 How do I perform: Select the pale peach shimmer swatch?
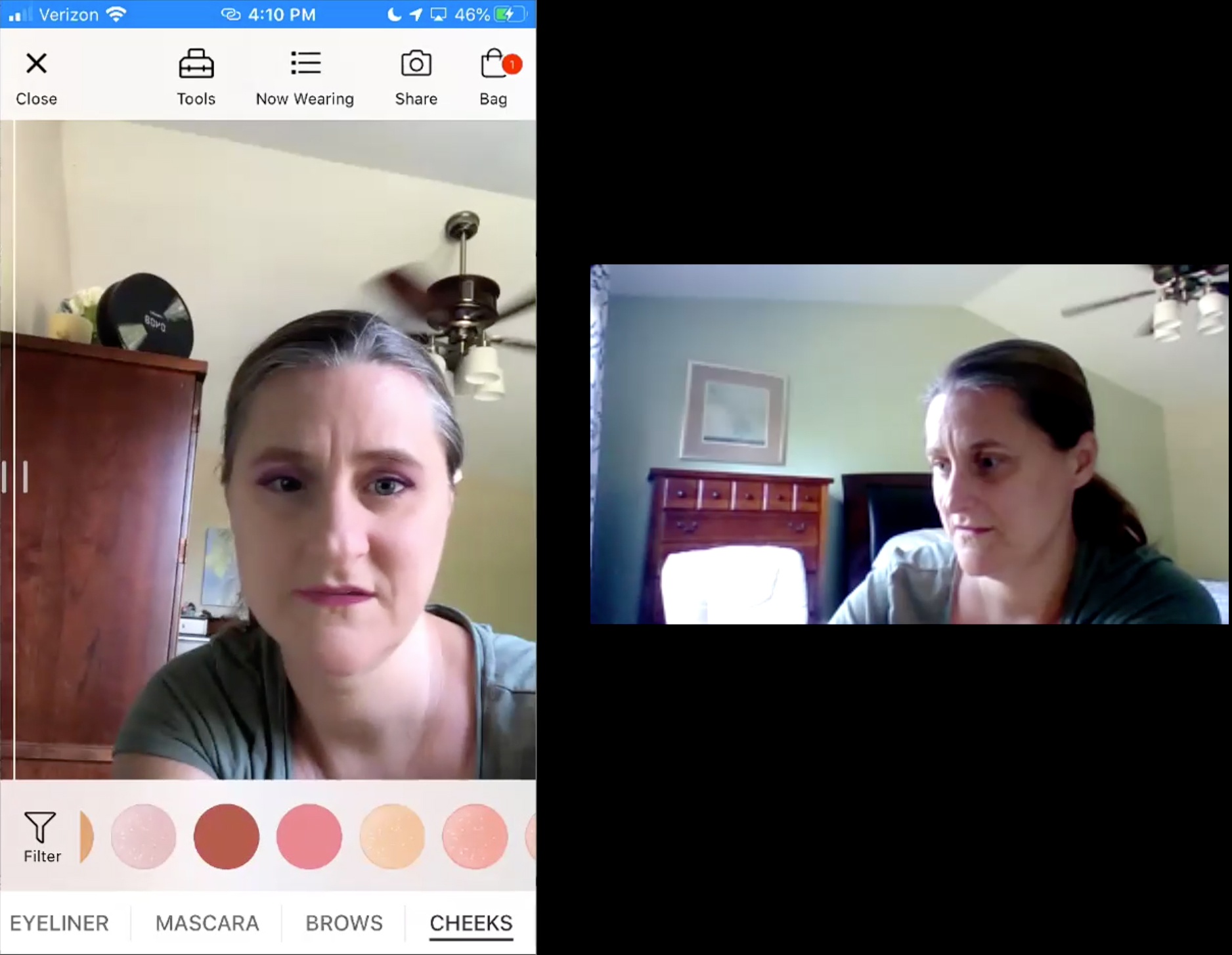pyautogui.click(x=392, y=836)
